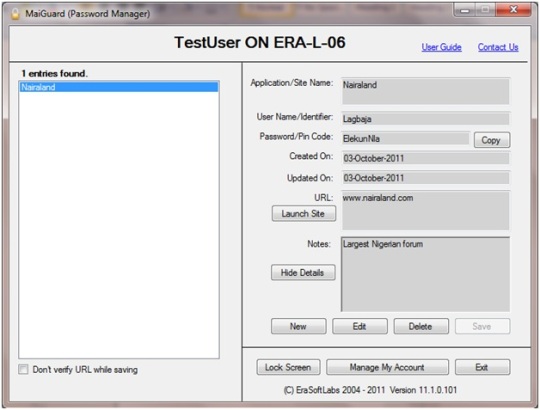Click the EraSoftLabs version copyright text
Image resolution: width=540 pixels, height=410 pixels.
tap(371, 390)
